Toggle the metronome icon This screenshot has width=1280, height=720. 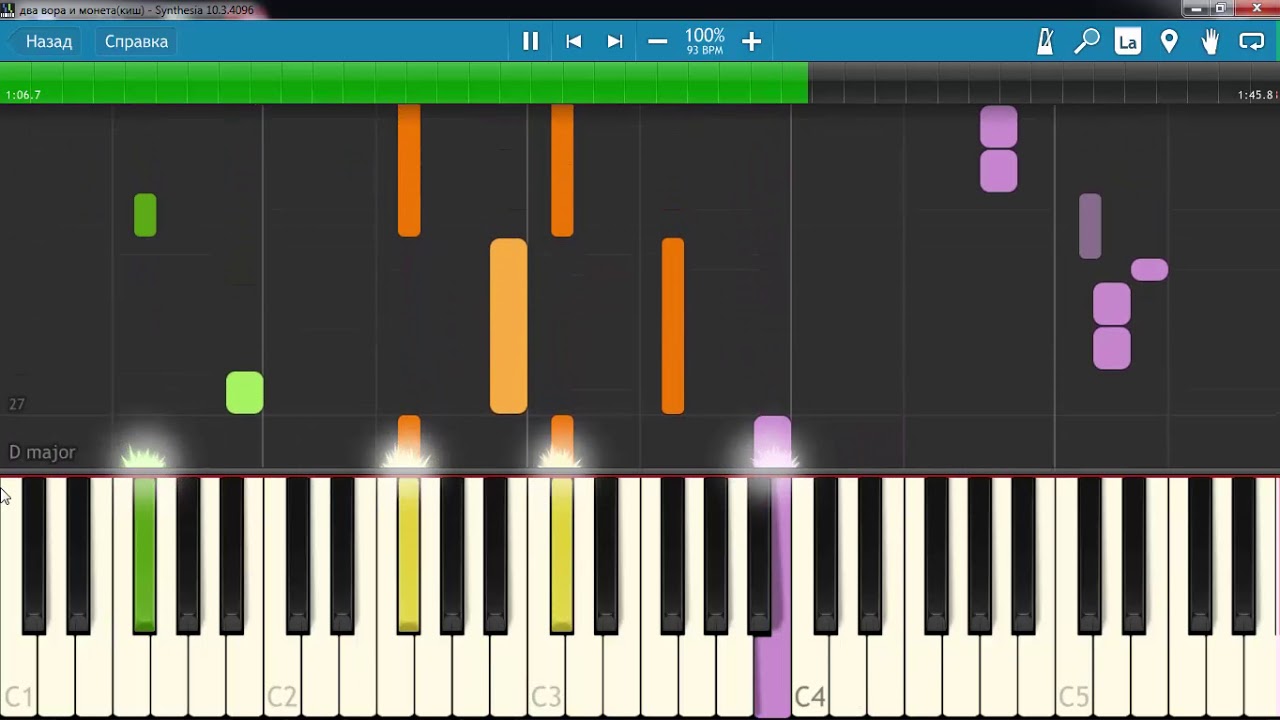(x=1046, y=41)
